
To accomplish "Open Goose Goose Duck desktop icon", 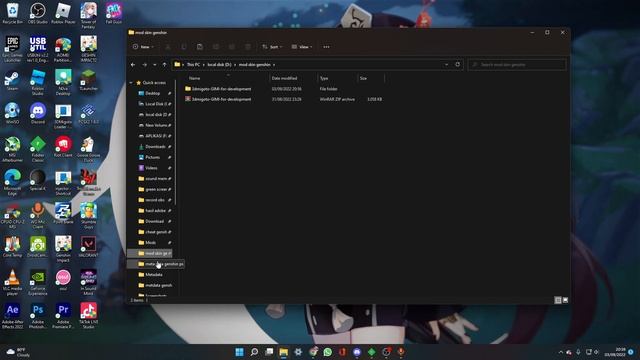I will click(88, 149).
